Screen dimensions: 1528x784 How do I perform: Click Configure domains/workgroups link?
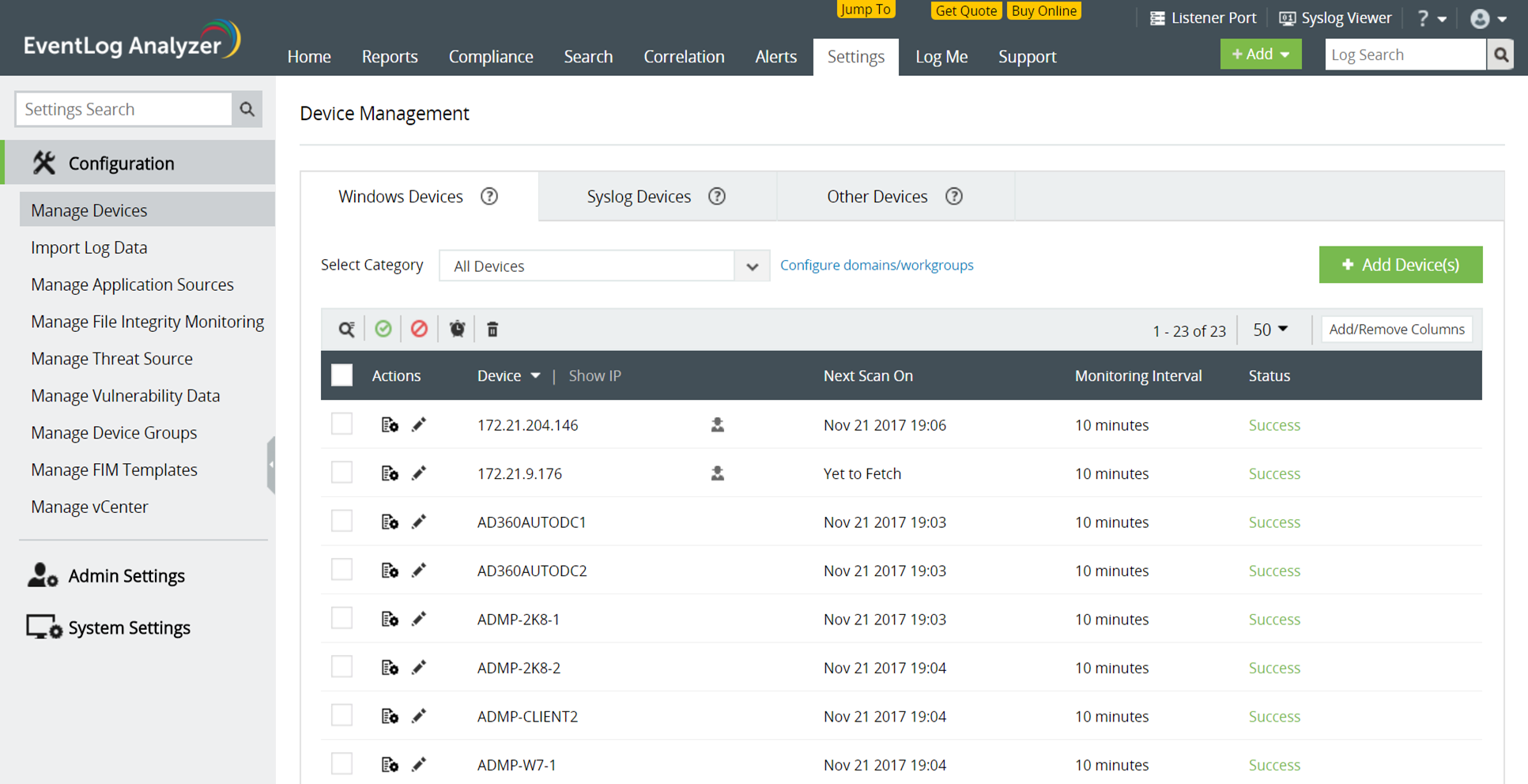877,266
